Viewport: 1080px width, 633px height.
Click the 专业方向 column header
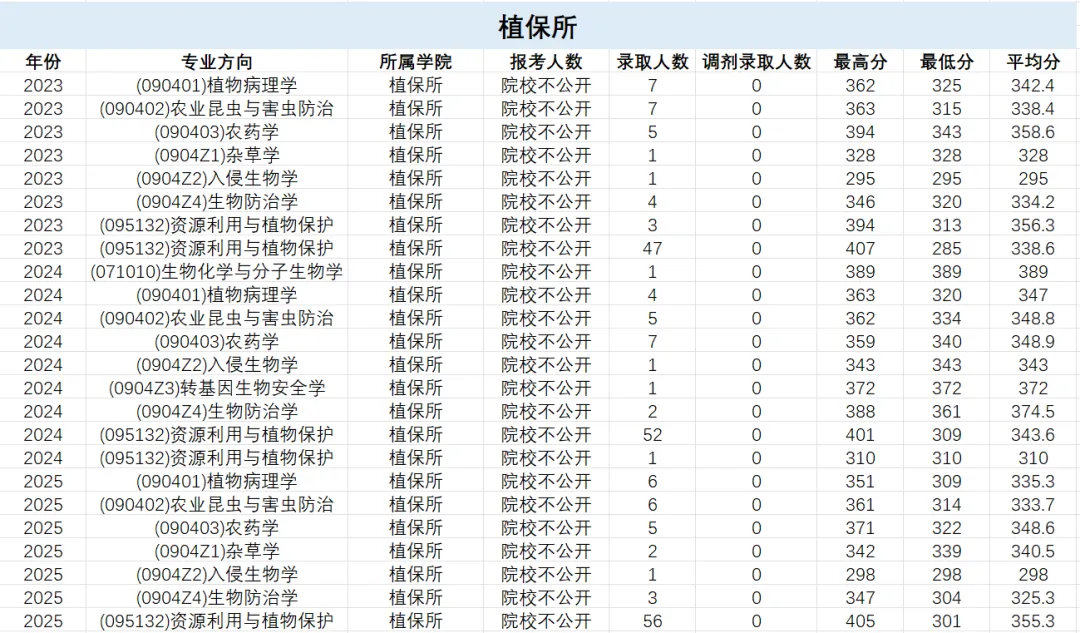tap(216, 62)
